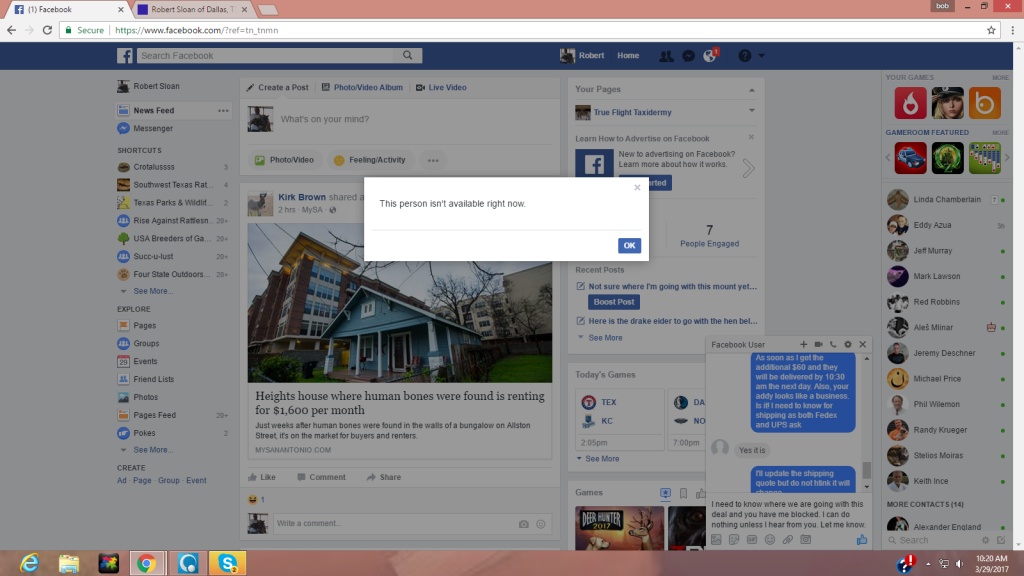The width and height of the screenshot is (1024, 576).
Task: Click Comment on Kirk Brown post
Action: click(x=321, y=477)
